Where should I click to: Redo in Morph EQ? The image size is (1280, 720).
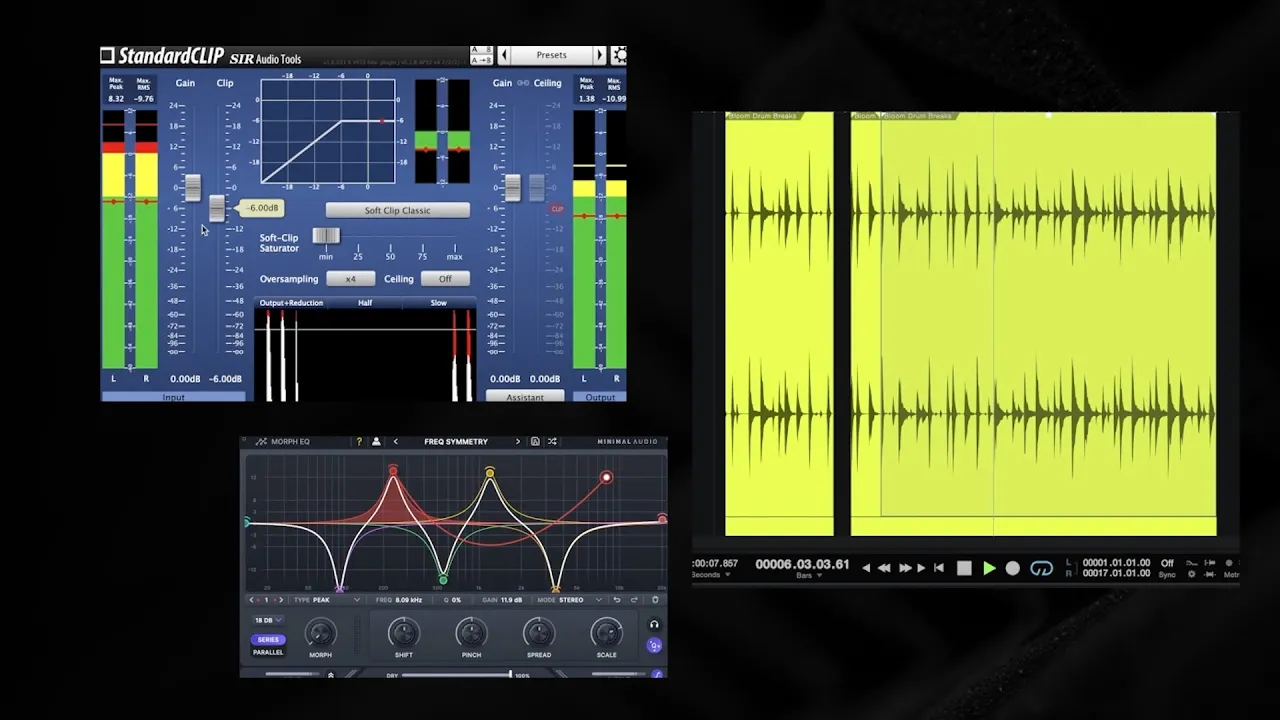[x=633, y=600]
